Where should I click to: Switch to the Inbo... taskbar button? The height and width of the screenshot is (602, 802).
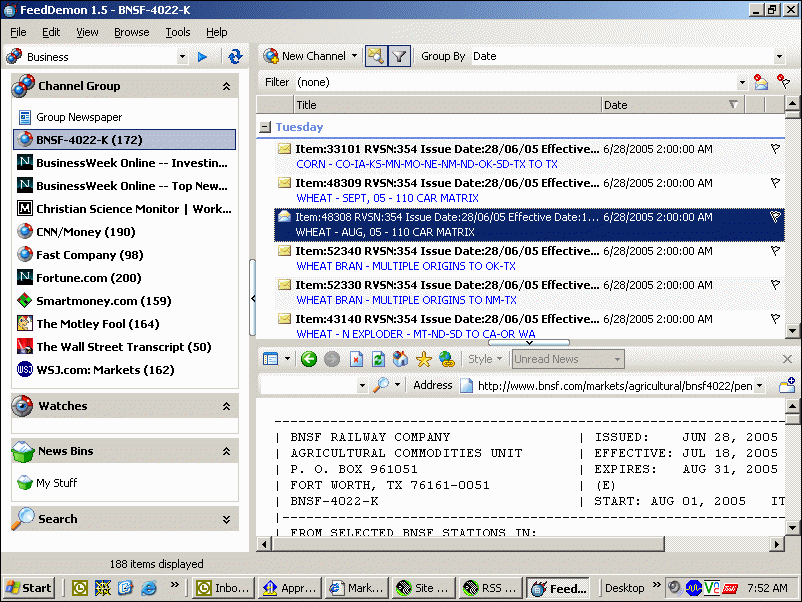click(224, 588)
